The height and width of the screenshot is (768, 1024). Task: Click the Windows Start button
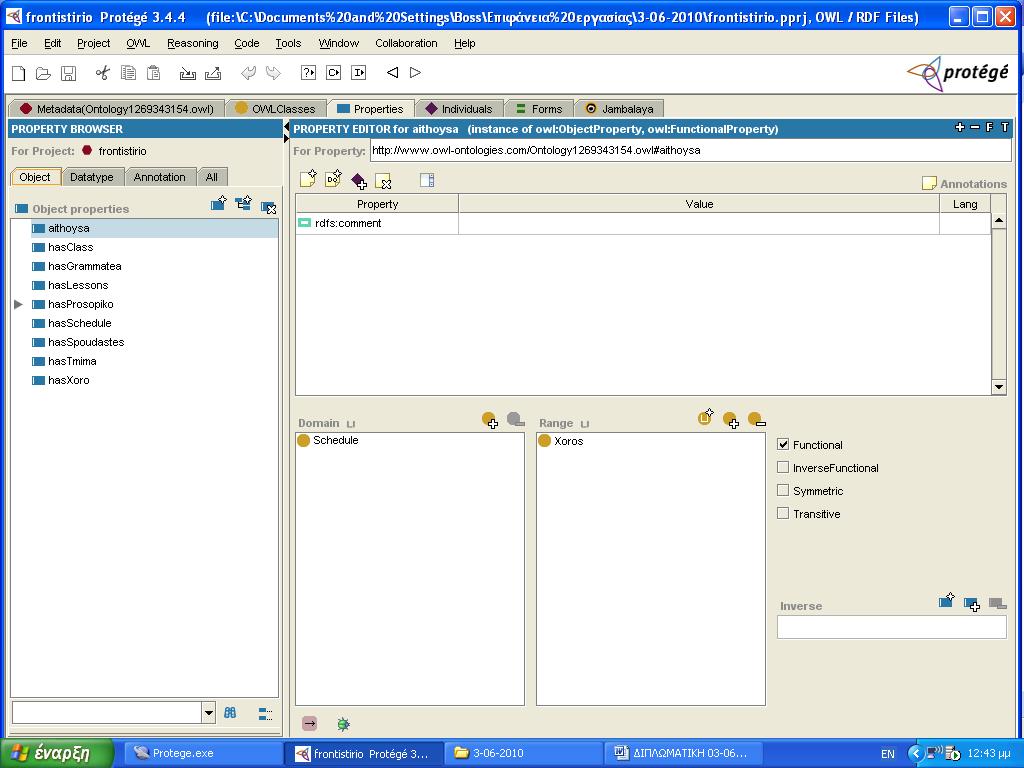[x=56, y=753]
